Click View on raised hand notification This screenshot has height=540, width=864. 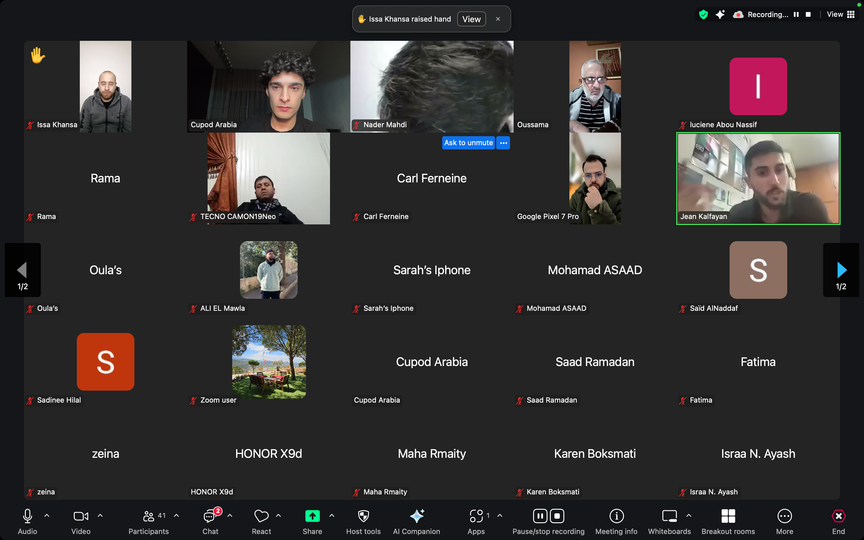click(x=471, y=19)
